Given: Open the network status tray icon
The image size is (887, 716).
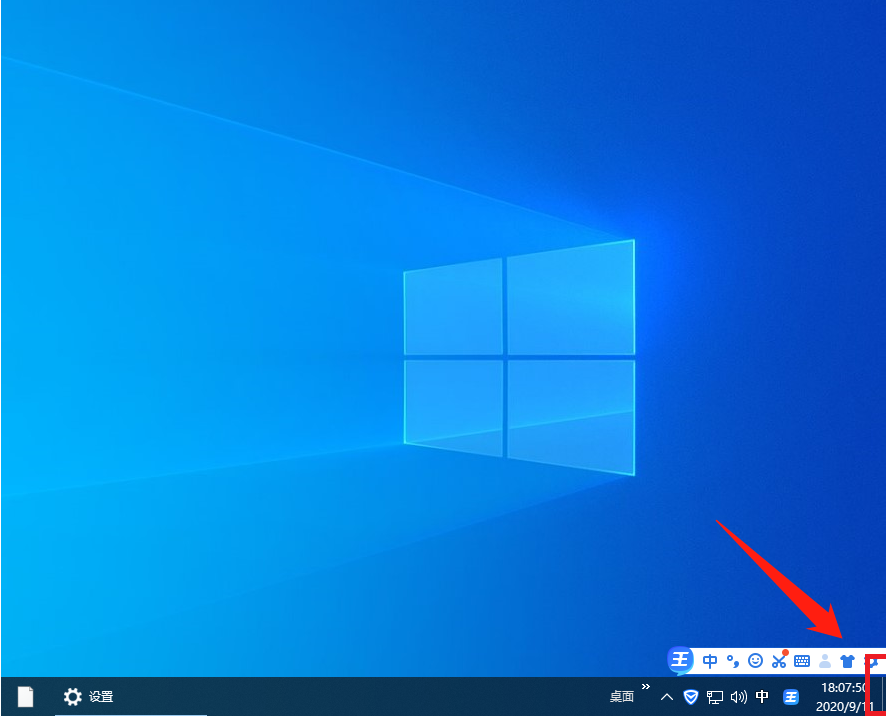Looking at the screenshot, I should click(715, 697).
